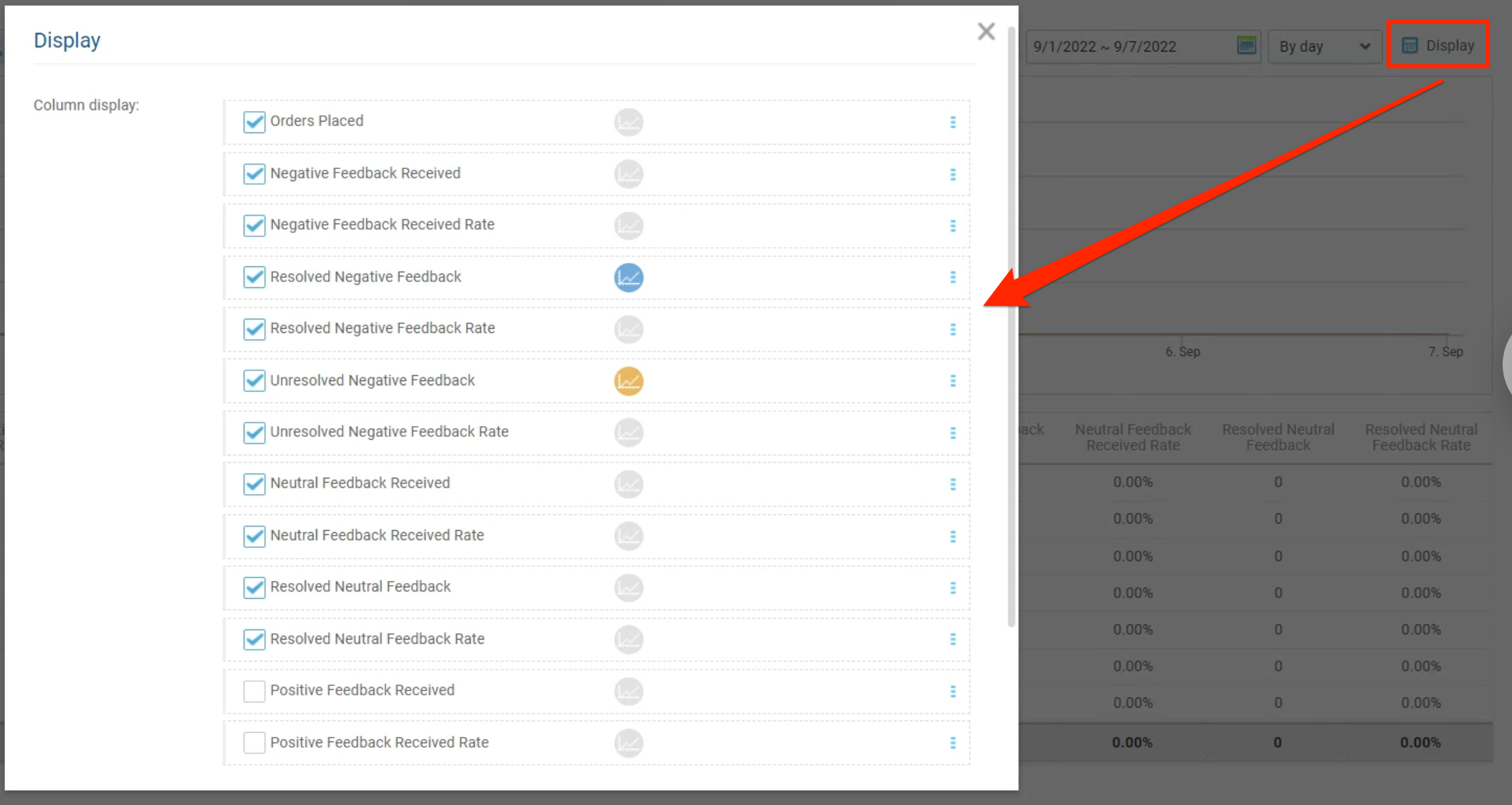Uncheck Resolved Neutral Feedback checkbox
This screenshot has width=1512, height=805.
point(254,587)
